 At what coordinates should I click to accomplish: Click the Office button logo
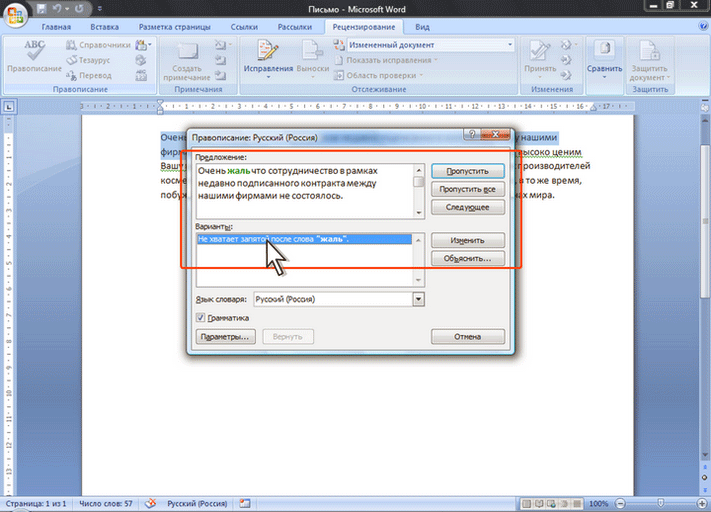[x=15, y=14]
